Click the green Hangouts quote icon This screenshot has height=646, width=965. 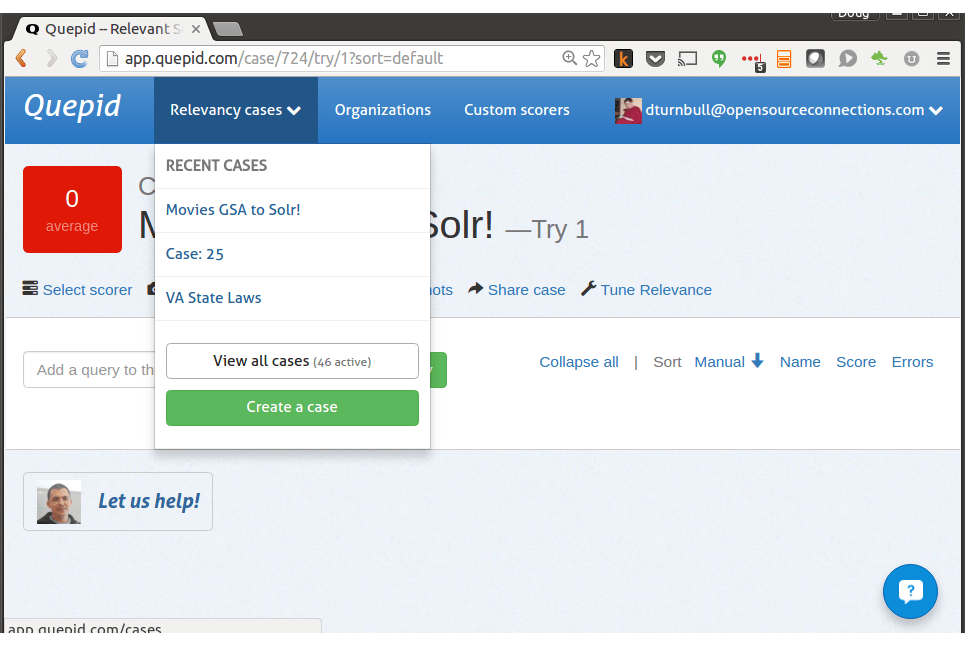click(719, 58)
